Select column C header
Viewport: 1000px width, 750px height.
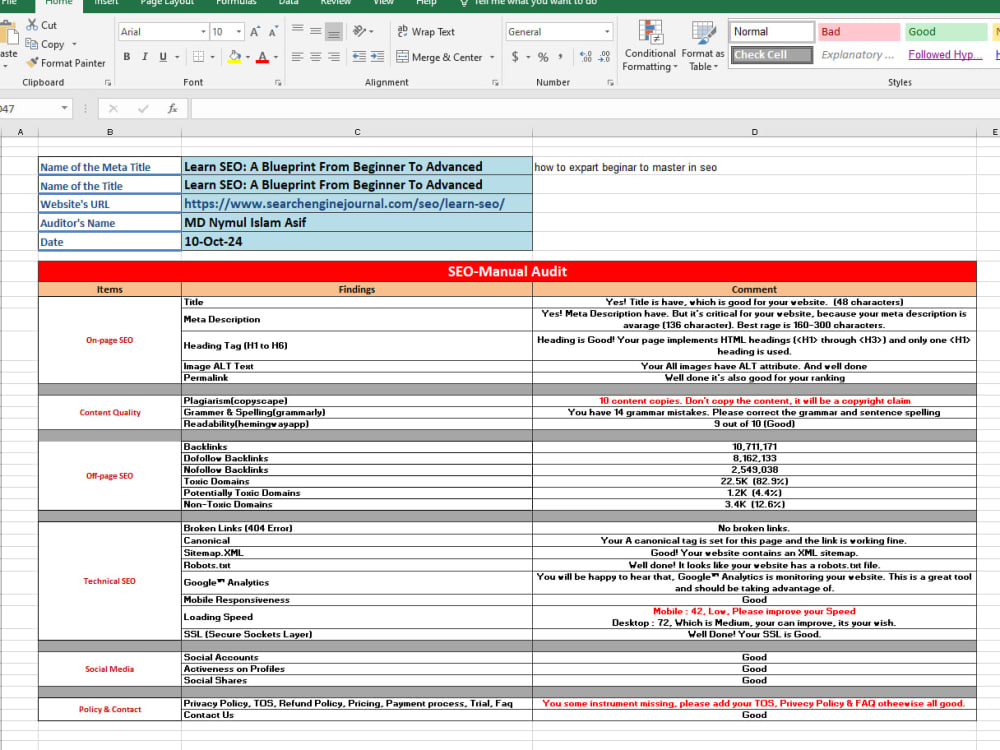tap(357, 132)
